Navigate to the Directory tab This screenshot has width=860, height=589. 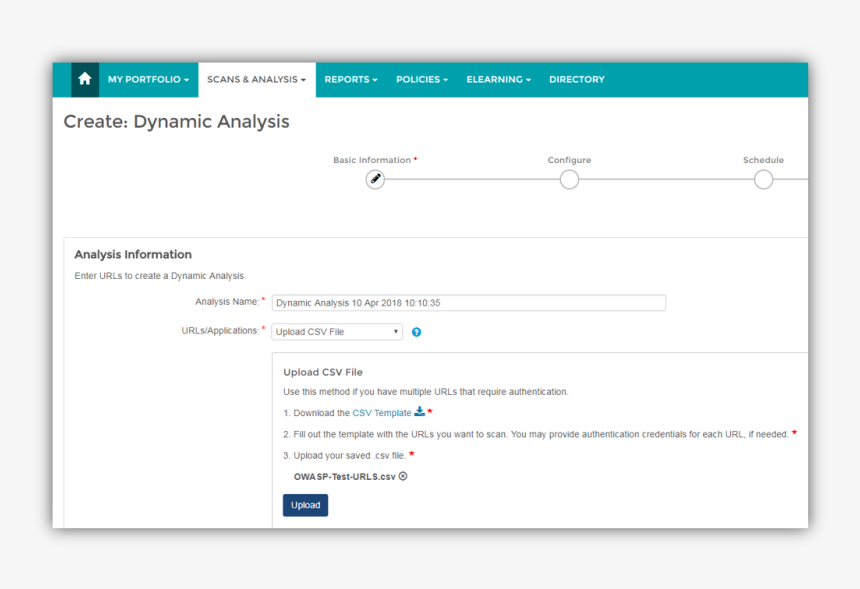576,79
